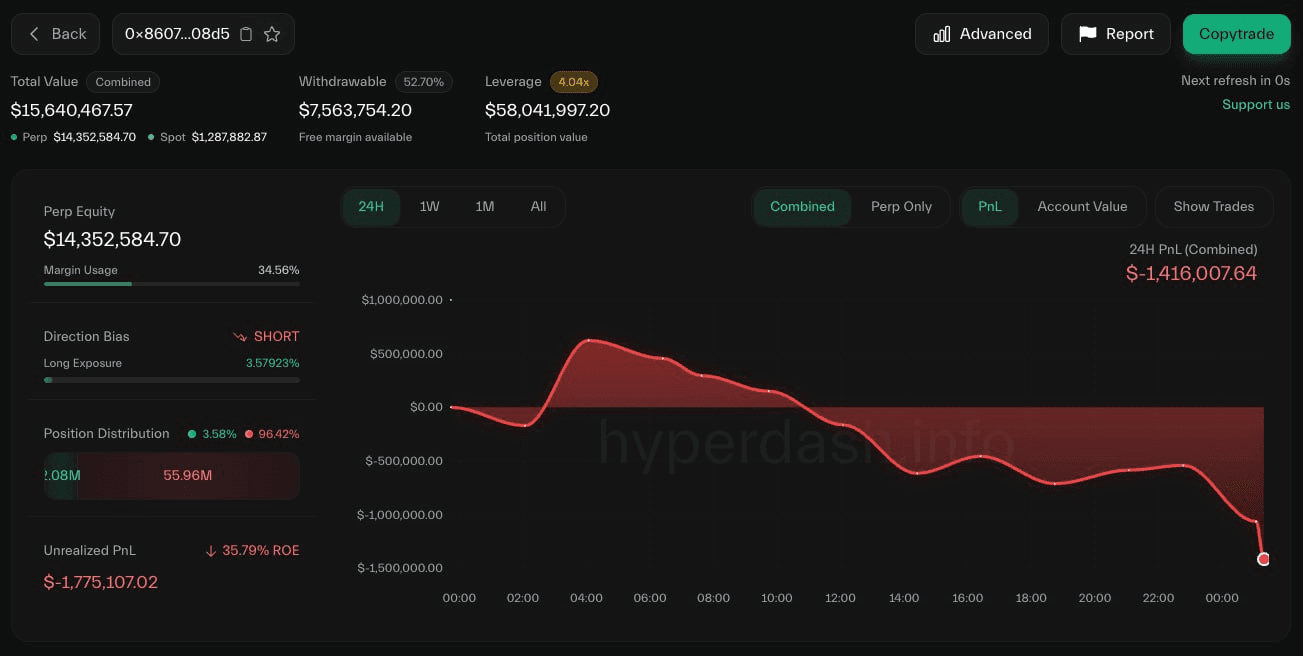The width and height of the screenshot is (1303, 656).
Task: Click the Long Exposure progress bar
Action: 172,380
